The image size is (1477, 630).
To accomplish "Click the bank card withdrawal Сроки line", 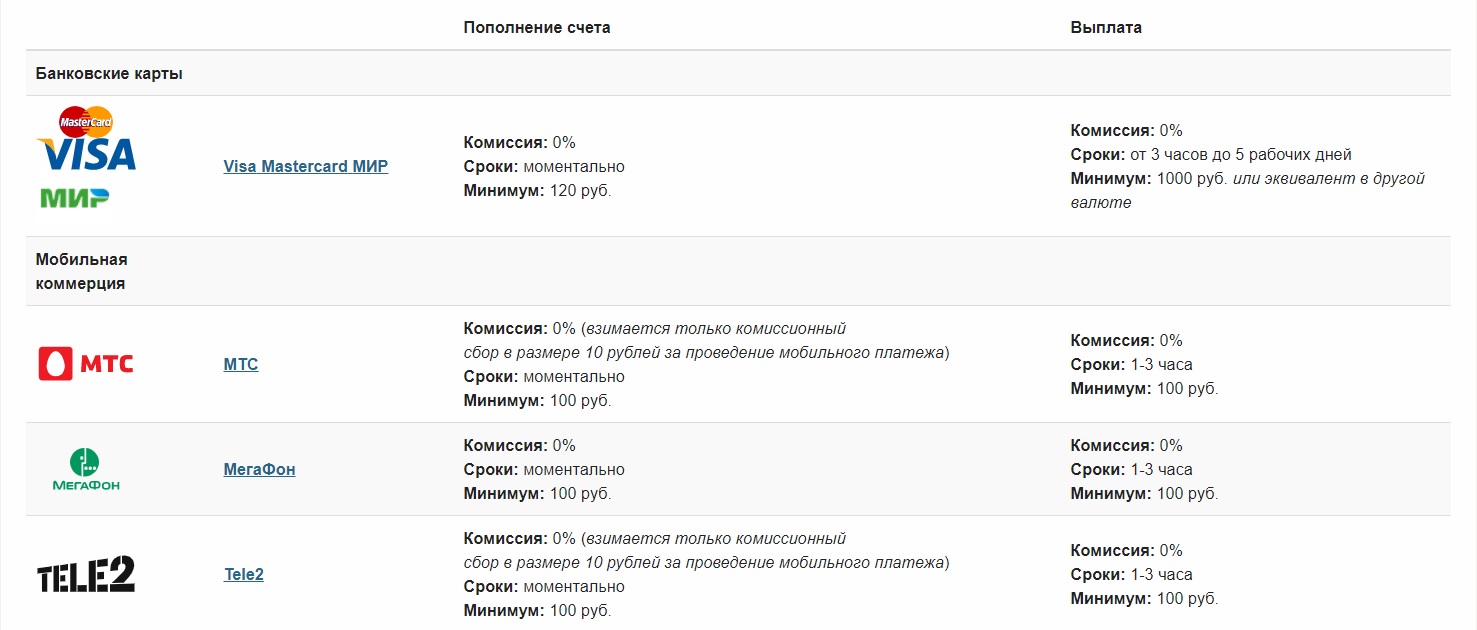I will click(1211, 155).
